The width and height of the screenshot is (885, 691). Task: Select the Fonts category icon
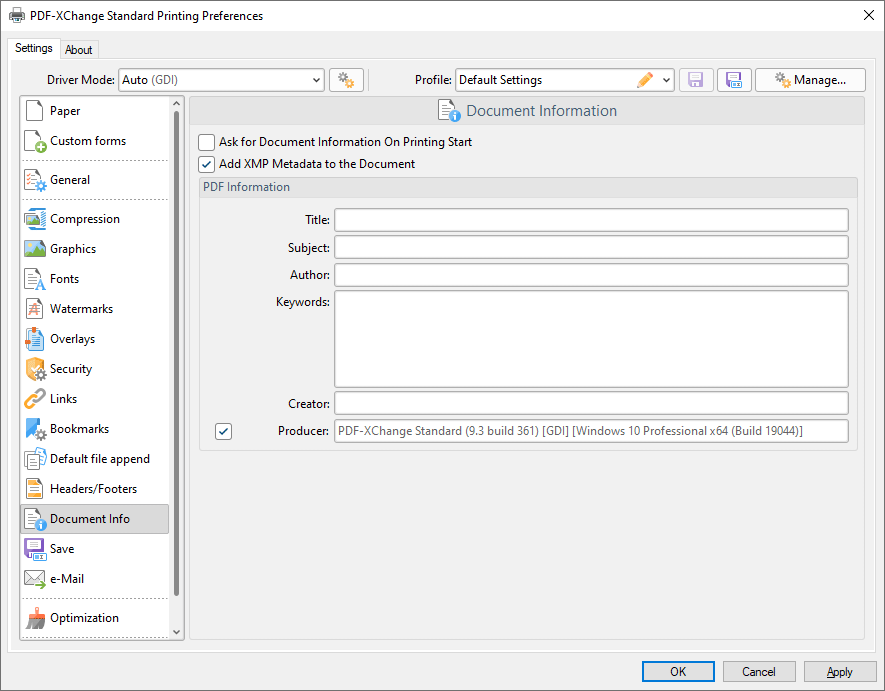(35, 279)
